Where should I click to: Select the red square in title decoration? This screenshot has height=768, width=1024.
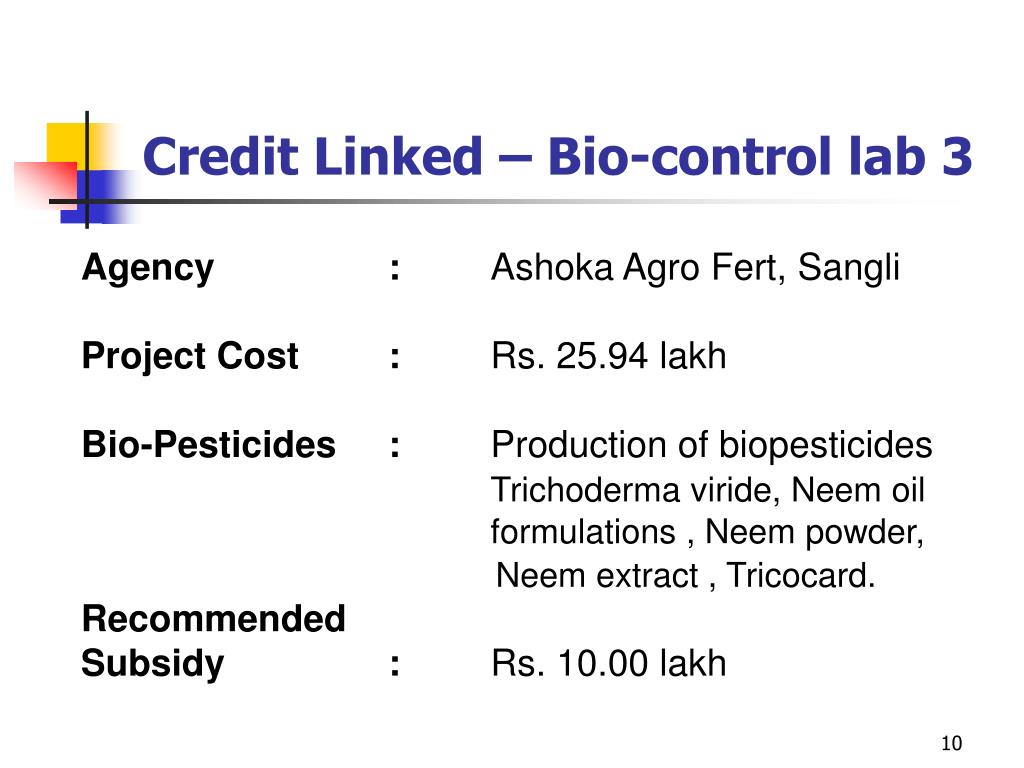pyautogui.click(x=46, y=184)
